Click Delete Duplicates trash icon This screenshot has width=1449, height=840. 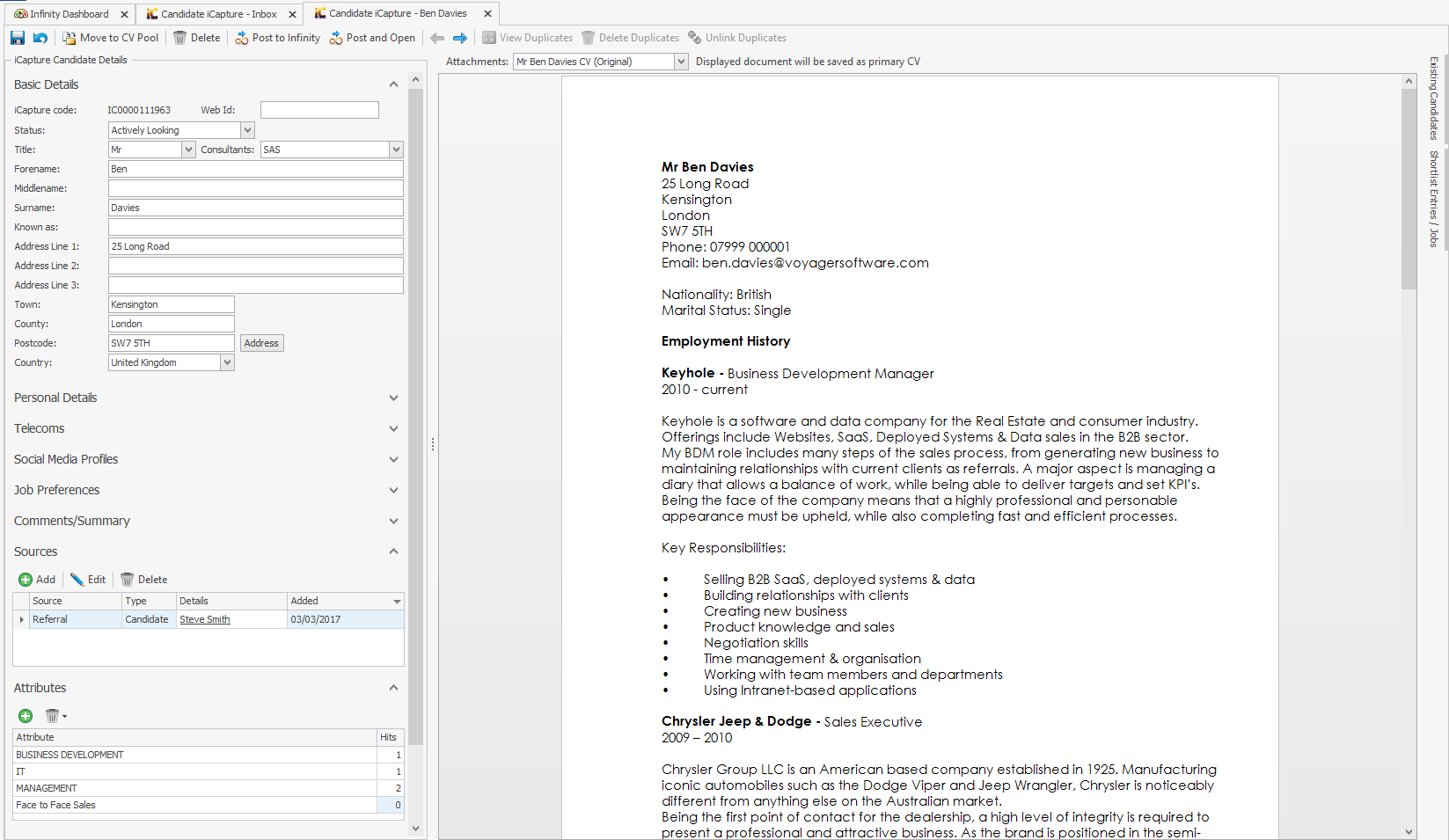(588, 38)
